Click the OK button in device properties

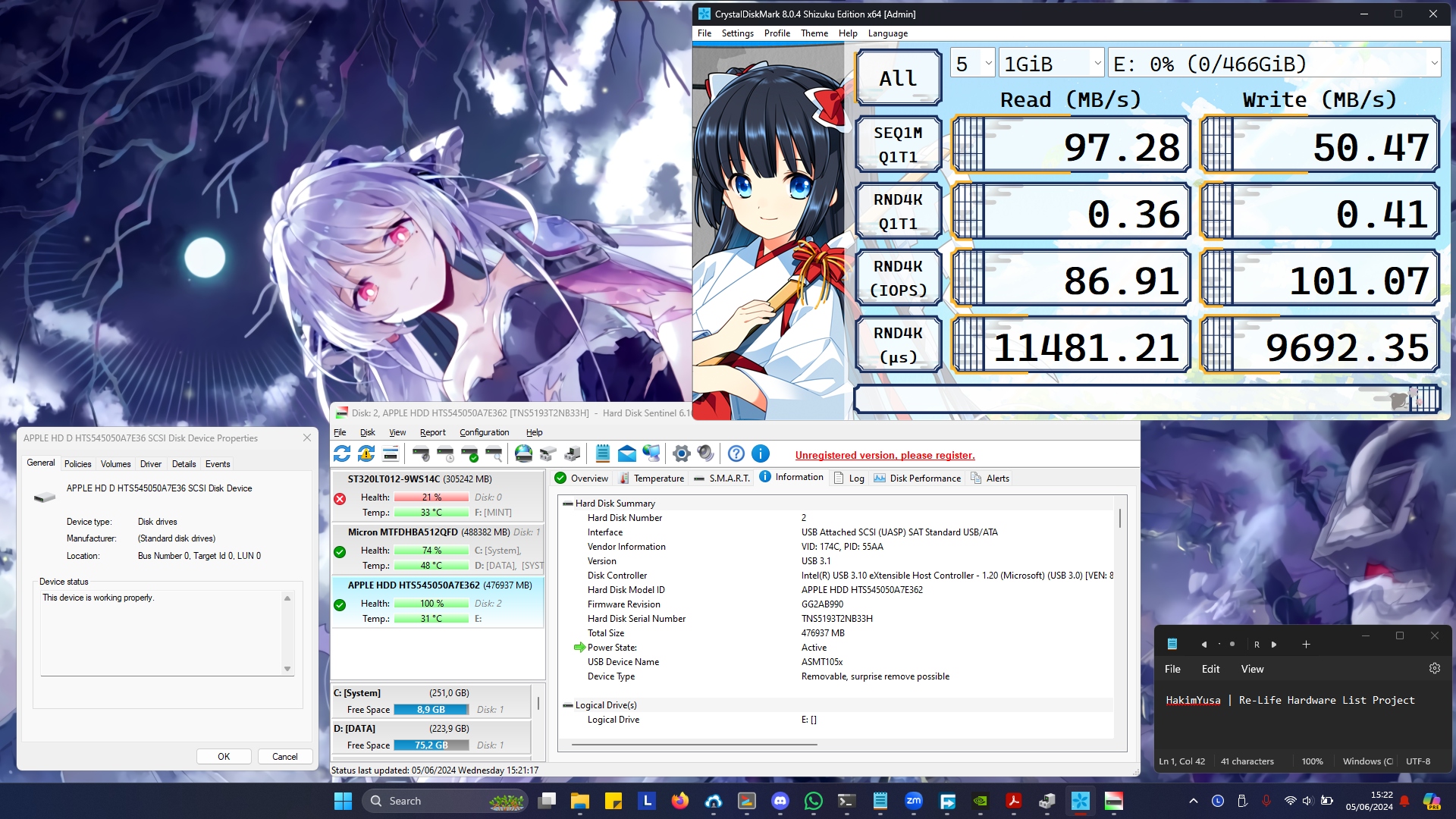pyautogui.click(x=224, y=756)
